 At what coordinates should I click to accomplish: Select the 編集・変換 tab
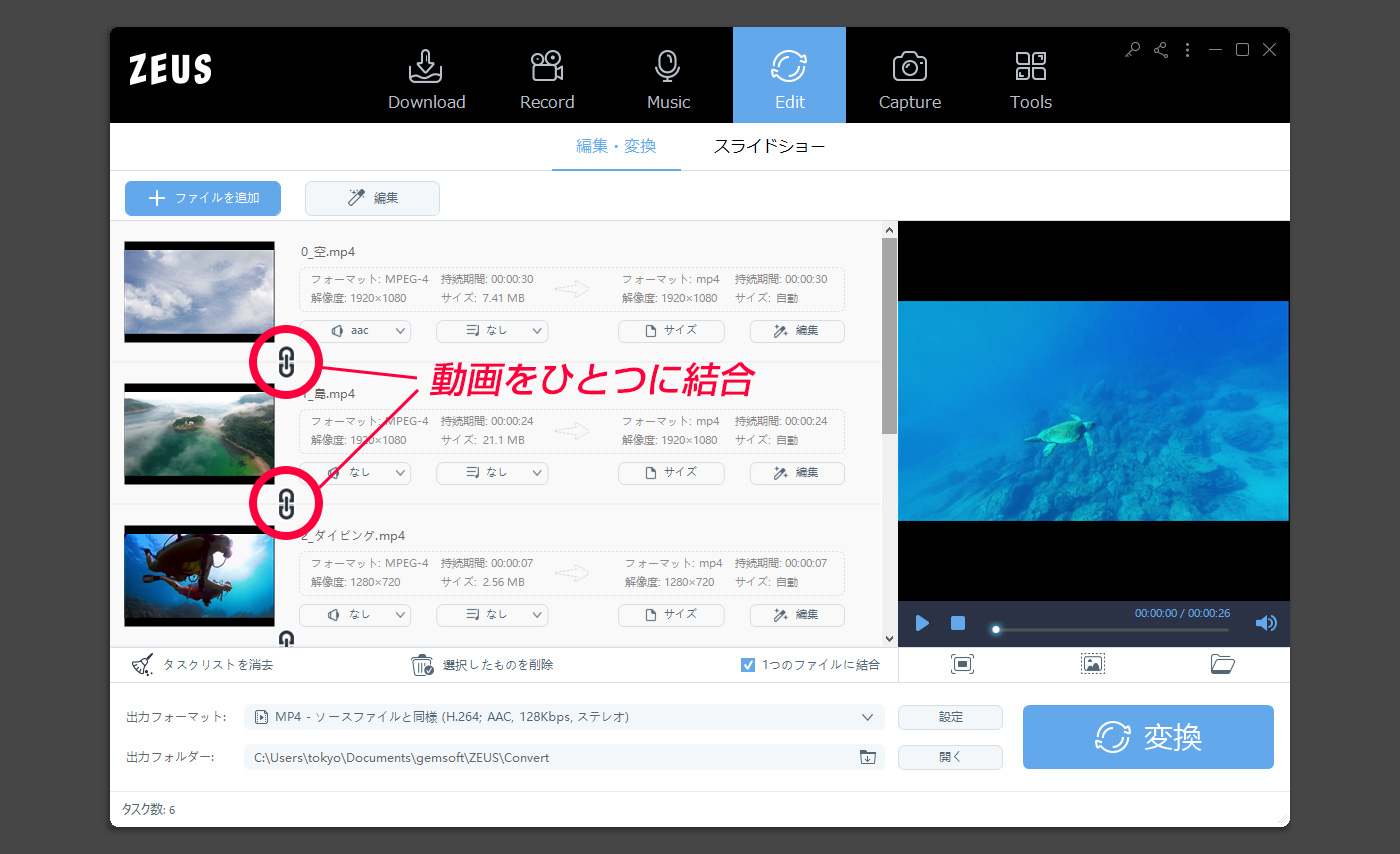pyautogui.click(x=616, y=146)
